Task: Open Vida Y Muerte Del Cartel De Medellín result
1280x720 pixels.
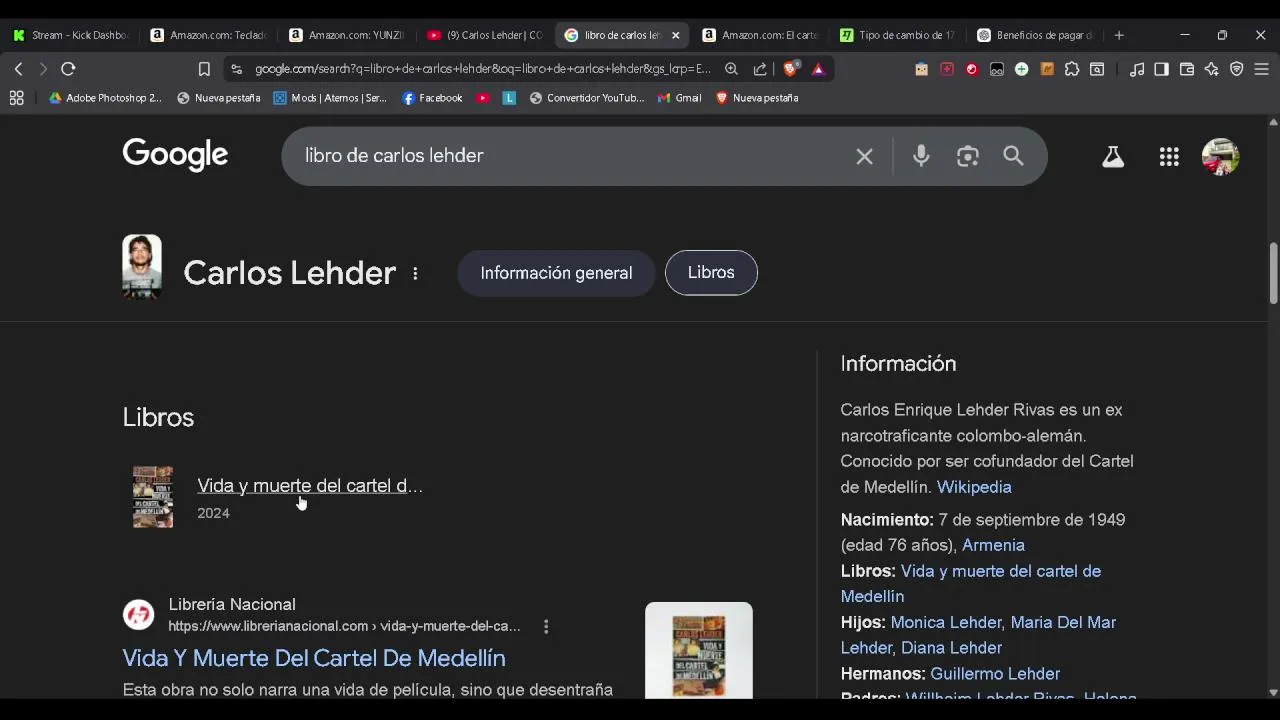Action: (x=314, y=658)
